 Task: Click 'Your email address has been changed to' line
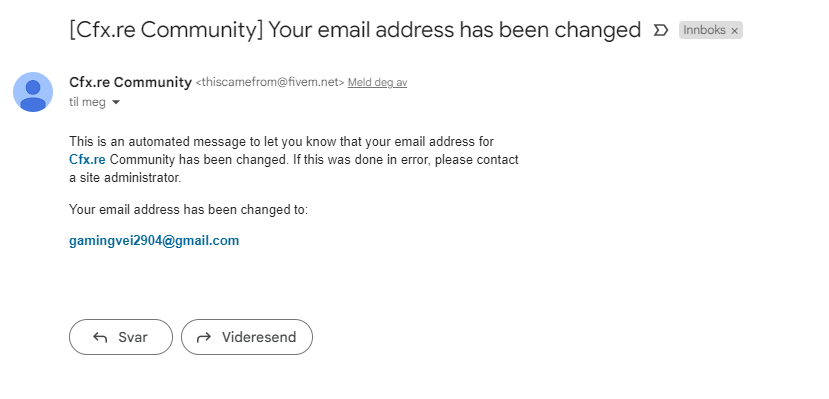(188, 210)
